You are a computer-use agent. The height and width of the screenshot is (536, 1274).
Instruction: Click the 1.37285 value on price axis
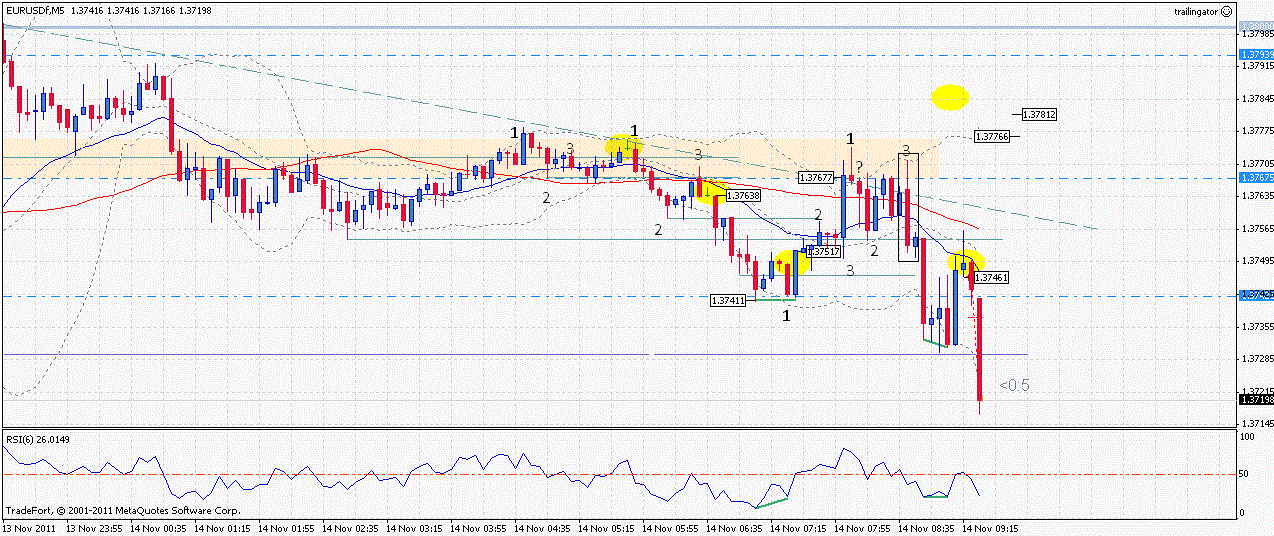pos(1257,358)
